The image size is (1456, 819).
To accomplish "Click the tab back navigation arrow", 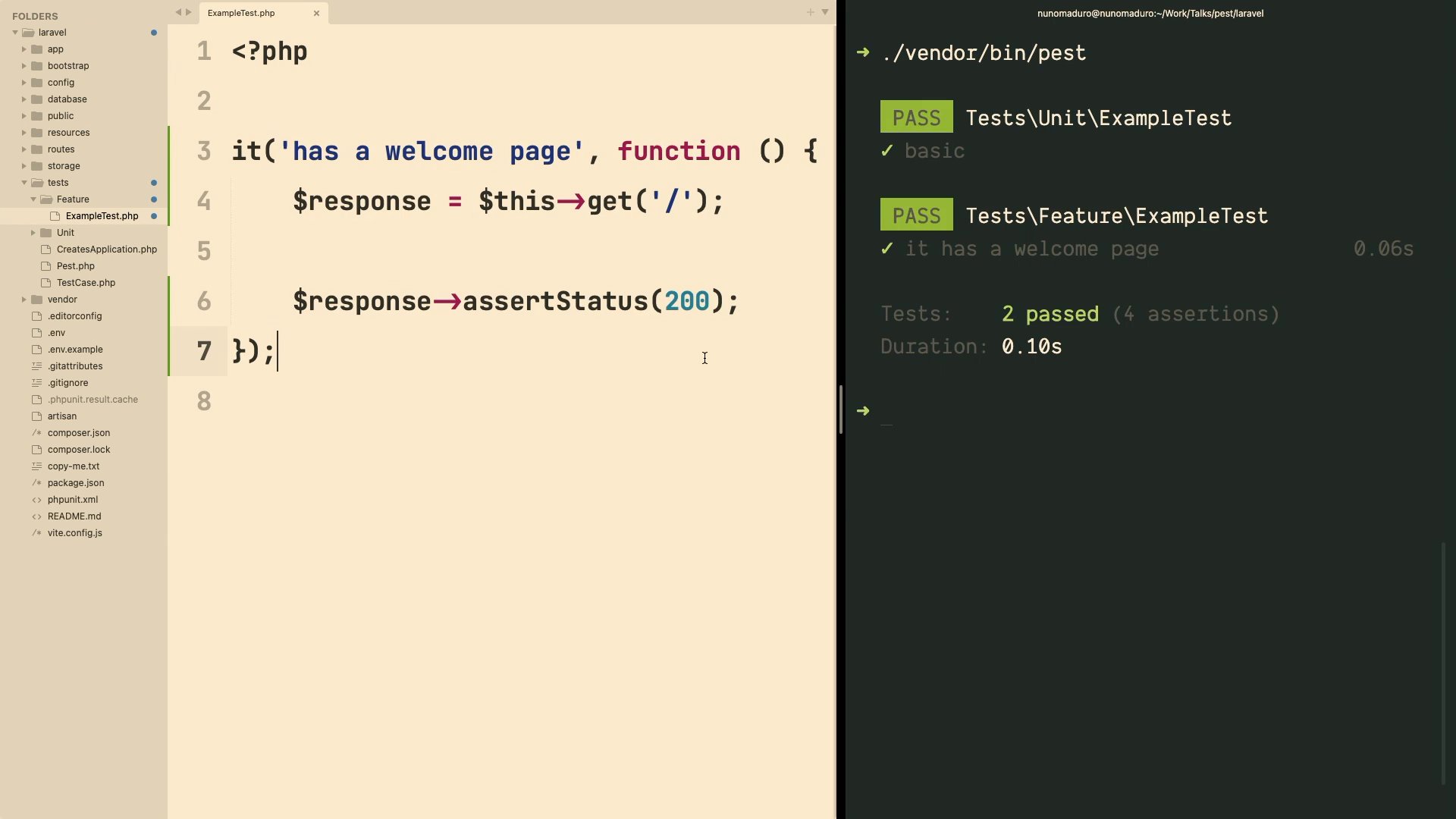I will [x=178, y=12].
